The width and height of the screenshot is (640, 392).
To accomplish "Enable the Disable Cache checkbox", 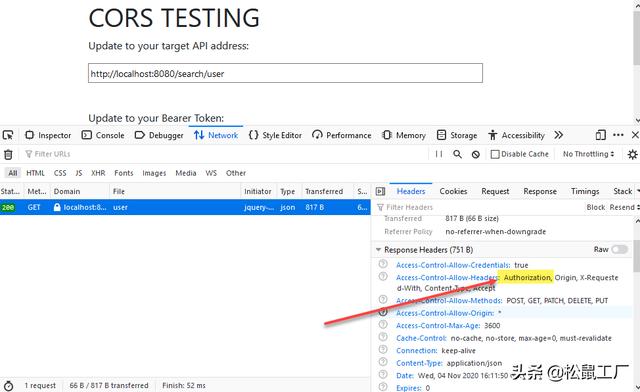I will 495,154.
